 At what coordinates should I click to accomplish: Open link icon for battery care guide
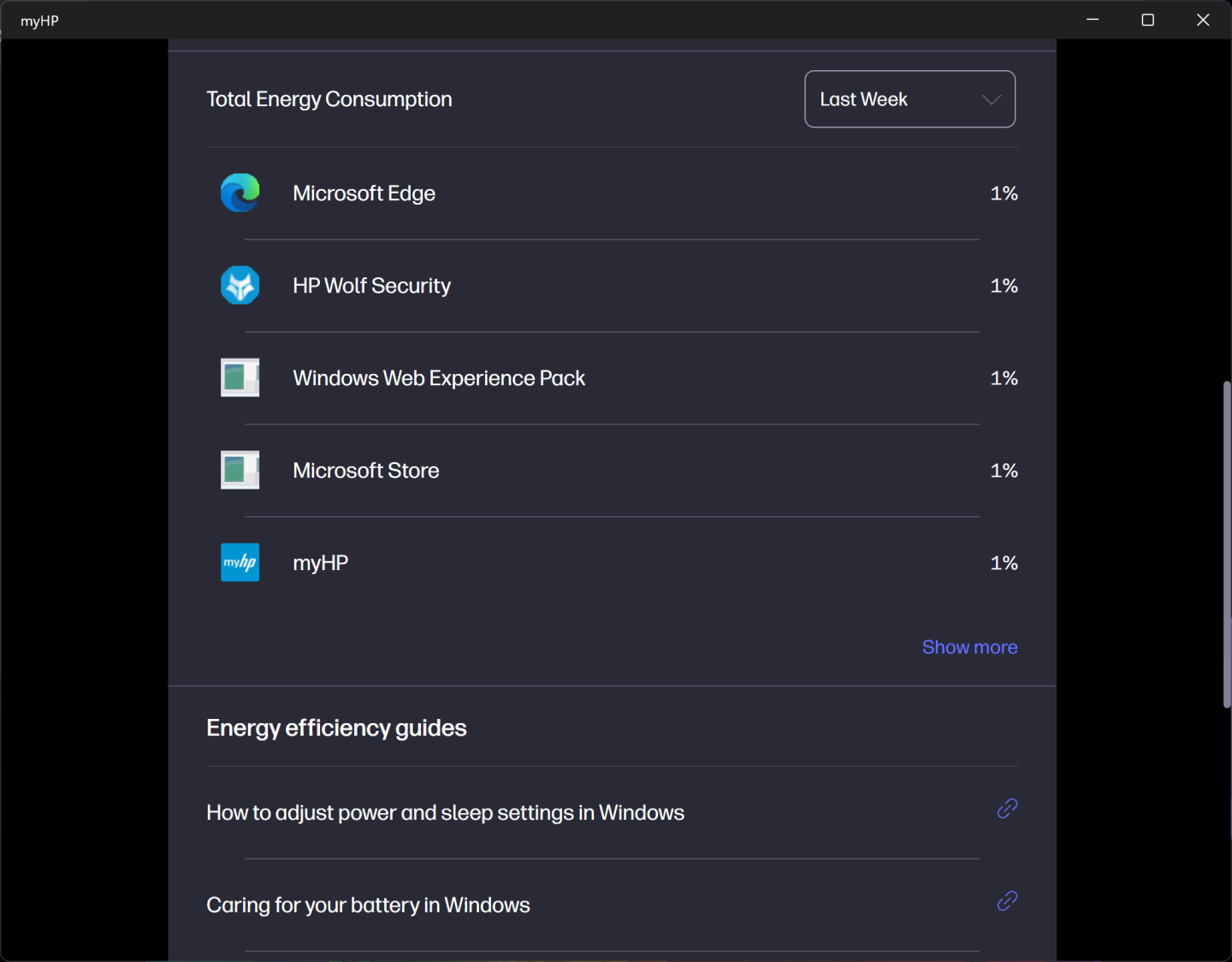pos(1007,901)
